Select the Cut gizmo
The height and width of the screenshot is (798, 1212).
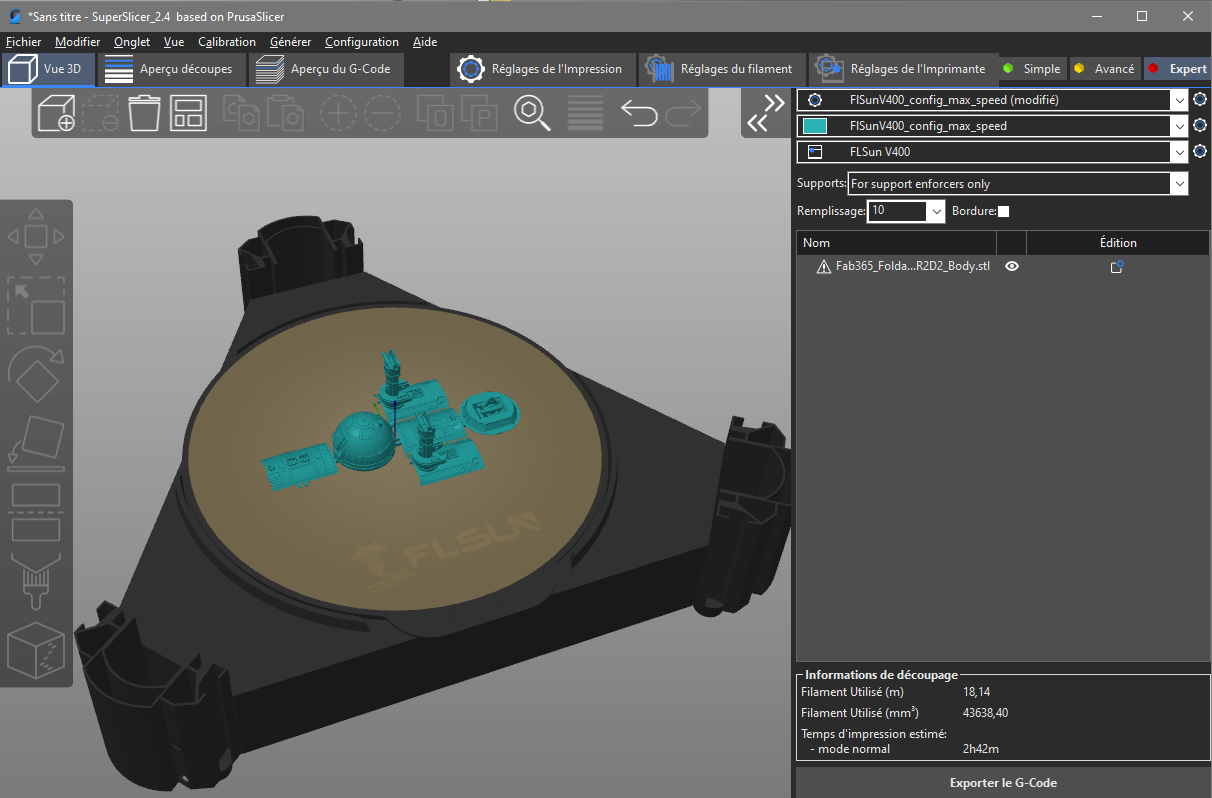[x=36, y=512]
